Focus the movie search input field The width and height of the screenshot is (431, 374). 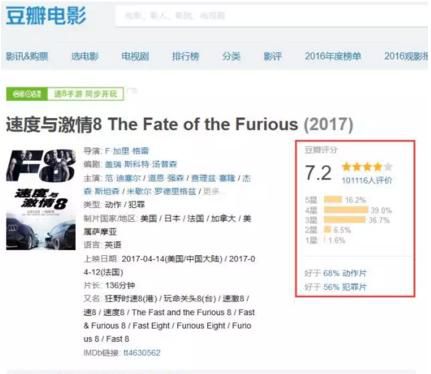pos(271,16)
